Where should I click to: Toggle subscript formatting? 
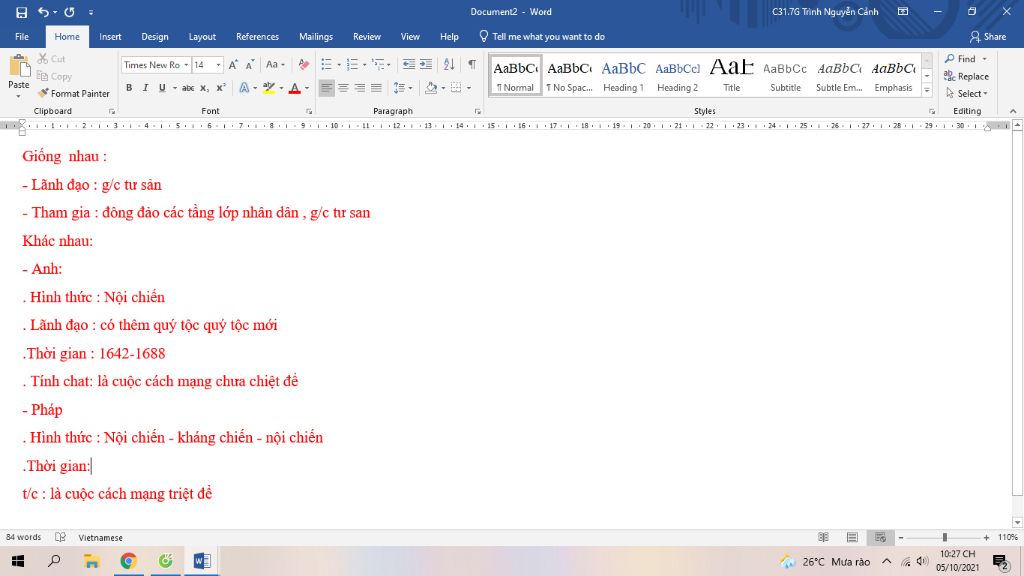204,88
